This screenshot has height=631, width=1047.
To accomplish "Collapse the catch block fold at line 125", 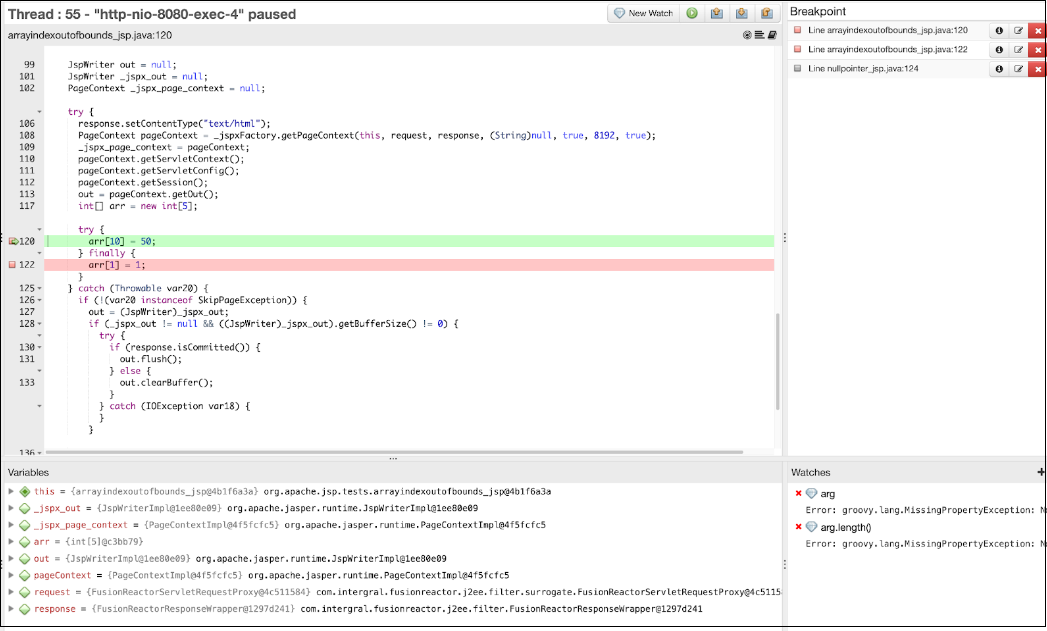I will click(x=39, y=288).
